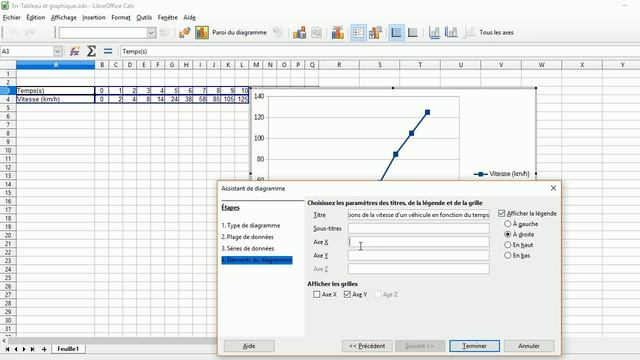Screen dimensions: 640x360
Task: Click the 3D view icon
Action: [278, 33]
